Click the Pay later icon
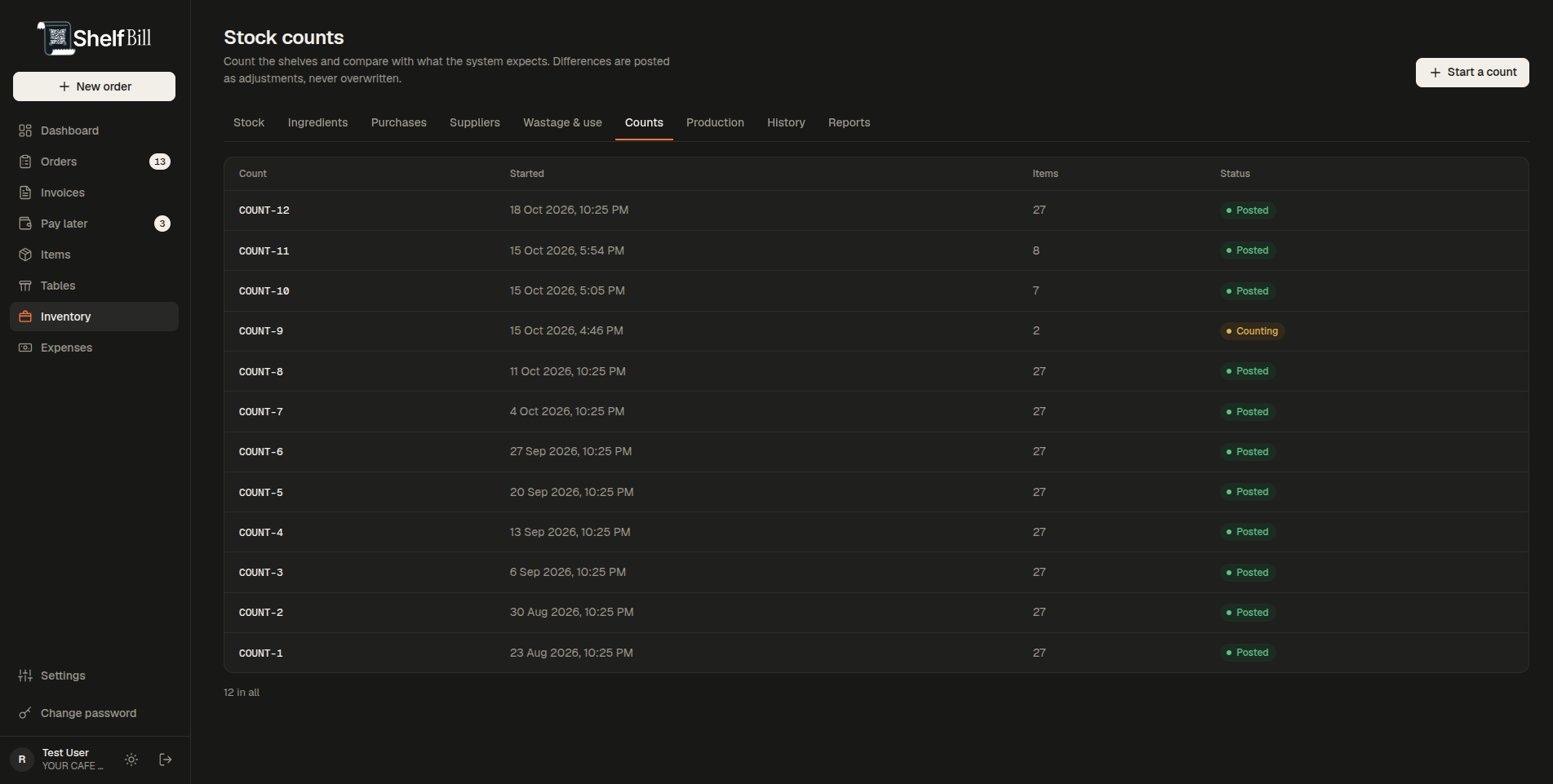This screenshot has height=784, width=1553. click(x=25, y=224)
